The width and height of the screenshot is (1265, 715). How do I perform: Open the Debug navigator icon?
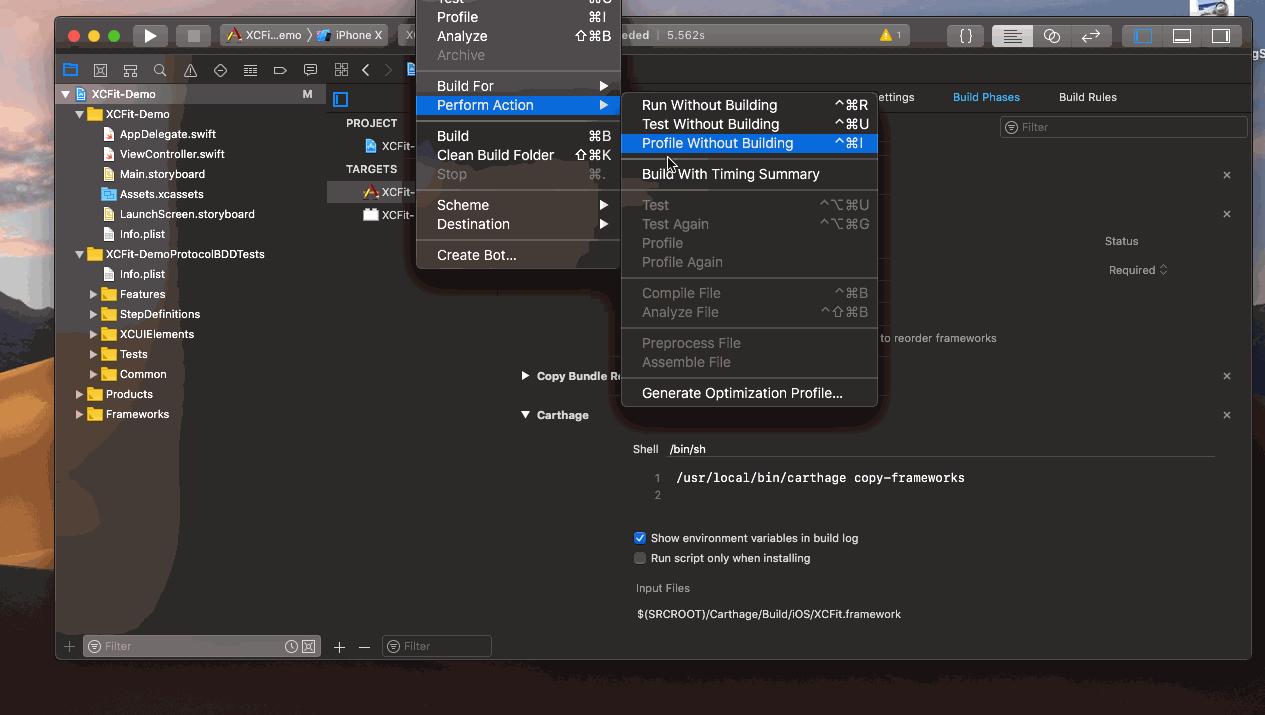click(x=250, y=70)
